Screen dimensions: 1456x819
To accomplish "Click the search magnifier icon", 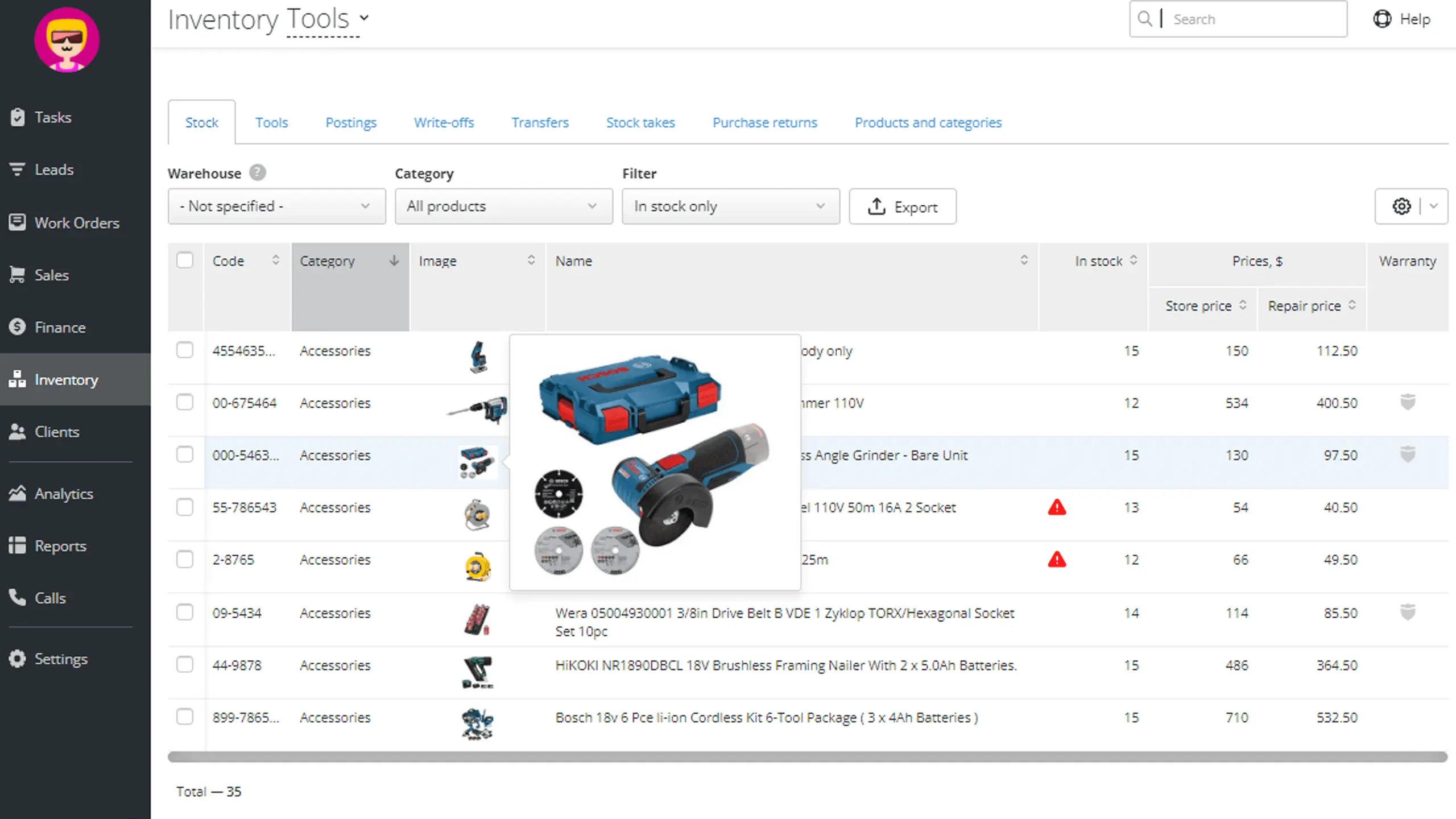I will 1145,19.
